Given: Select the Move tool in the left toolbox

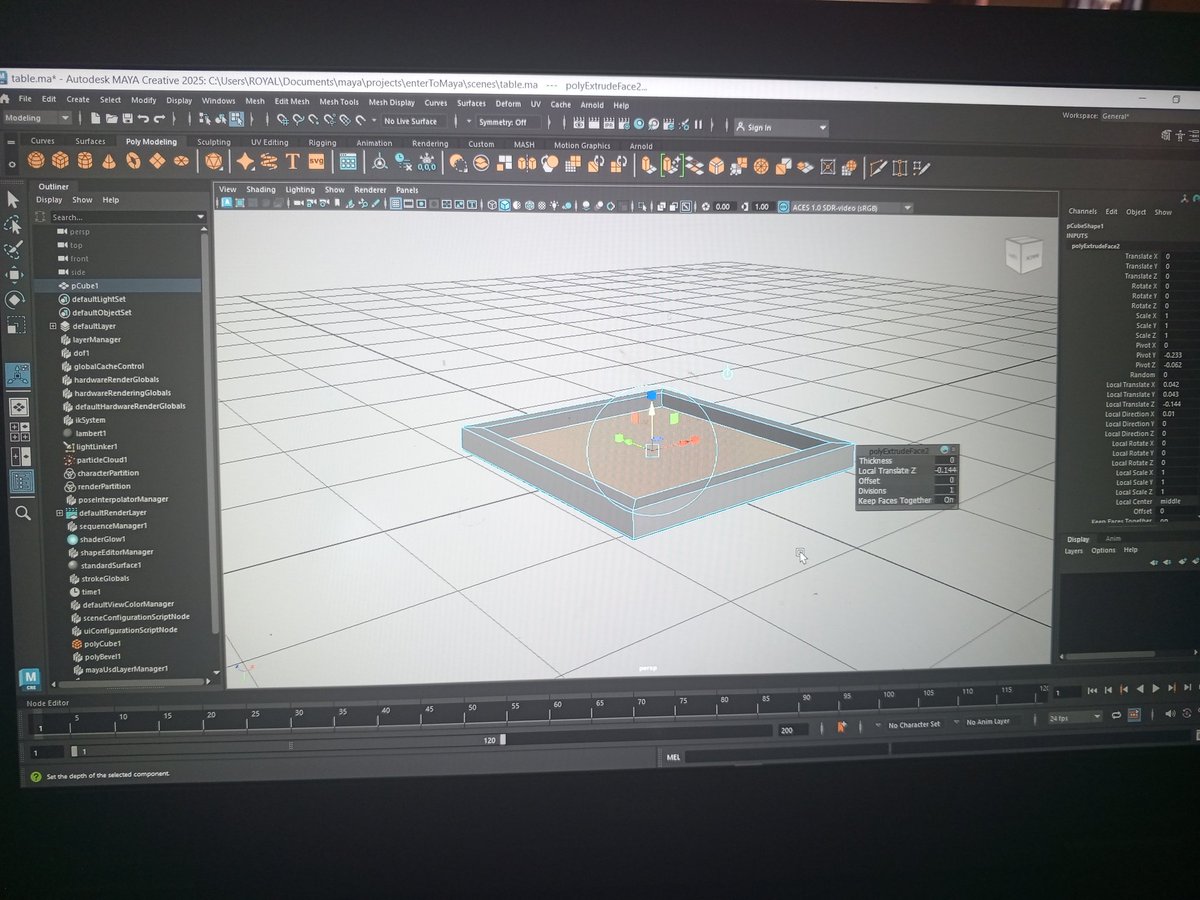Looking at the screenshot, I should coord(13,273).
